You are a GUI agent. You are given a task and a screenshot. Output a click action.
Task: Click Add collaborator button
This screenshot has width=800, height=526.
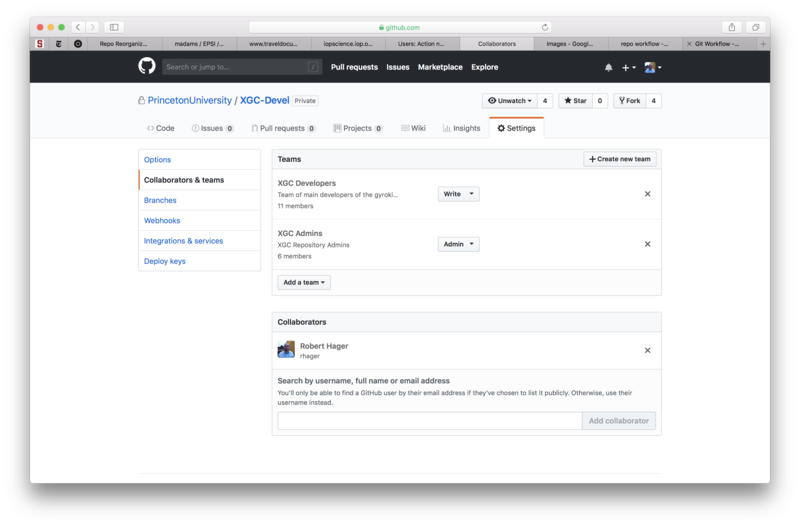point(618,421)
